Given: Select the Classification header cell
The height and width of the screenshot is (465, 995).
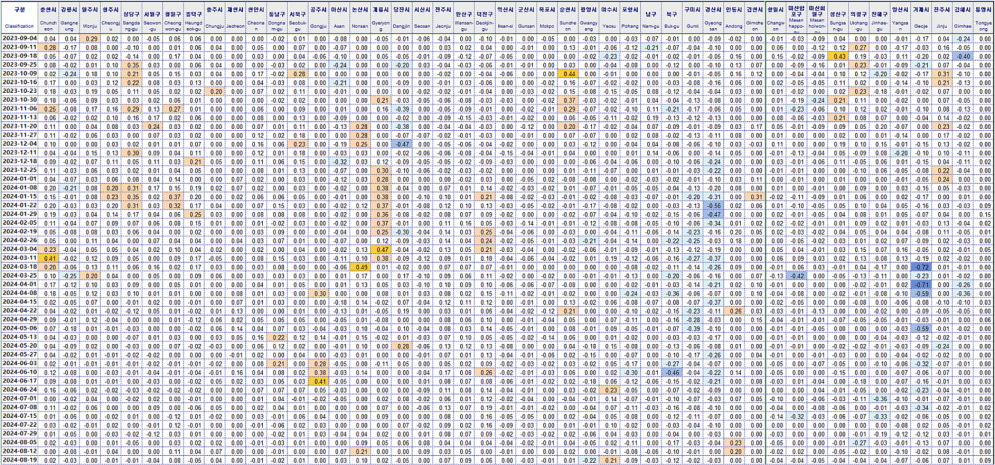Looking at the screenshot, I should [19, 18].
